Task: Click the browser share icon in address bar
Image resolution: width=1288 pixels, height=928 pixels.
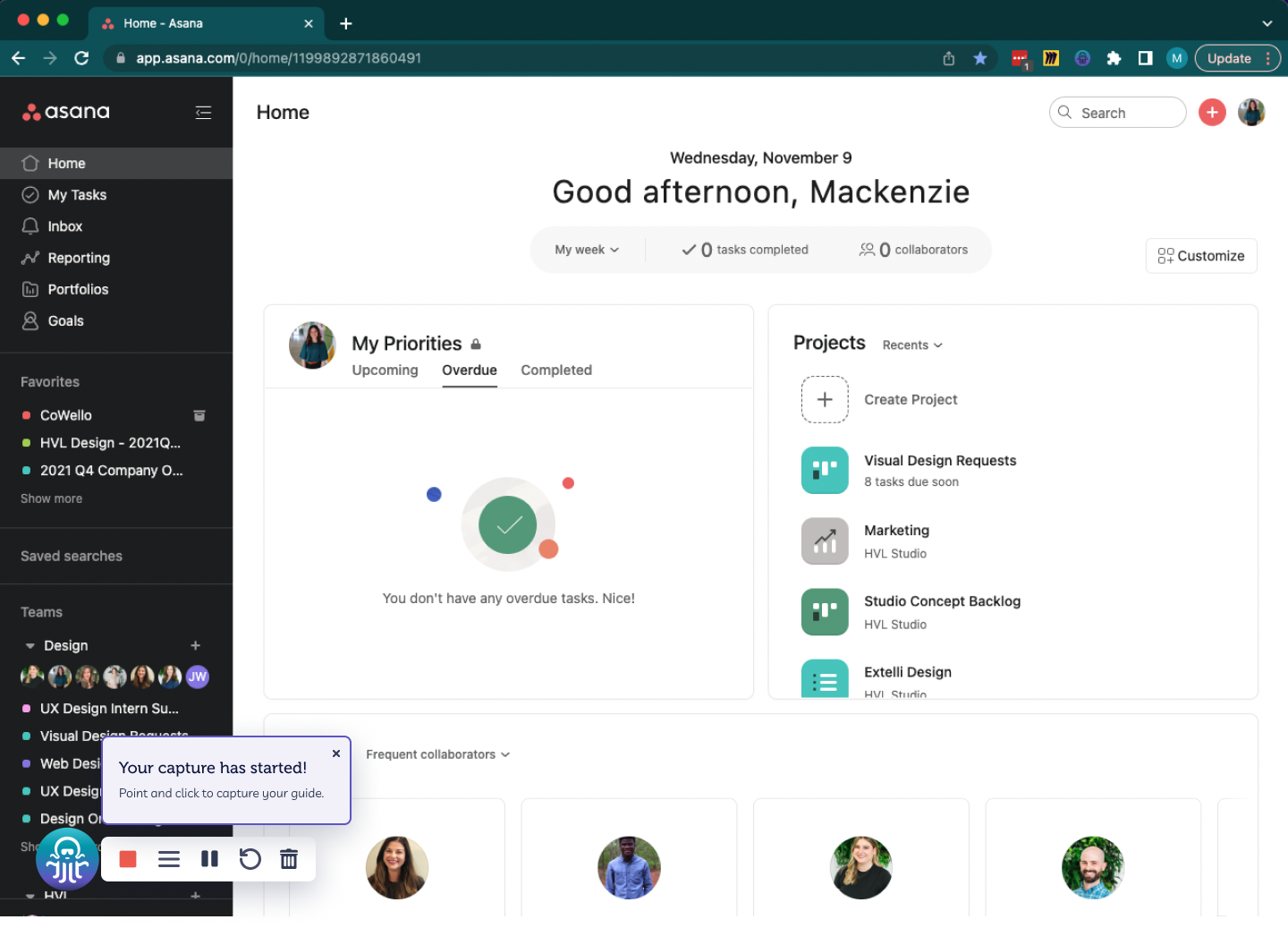Action: (949, 58)
